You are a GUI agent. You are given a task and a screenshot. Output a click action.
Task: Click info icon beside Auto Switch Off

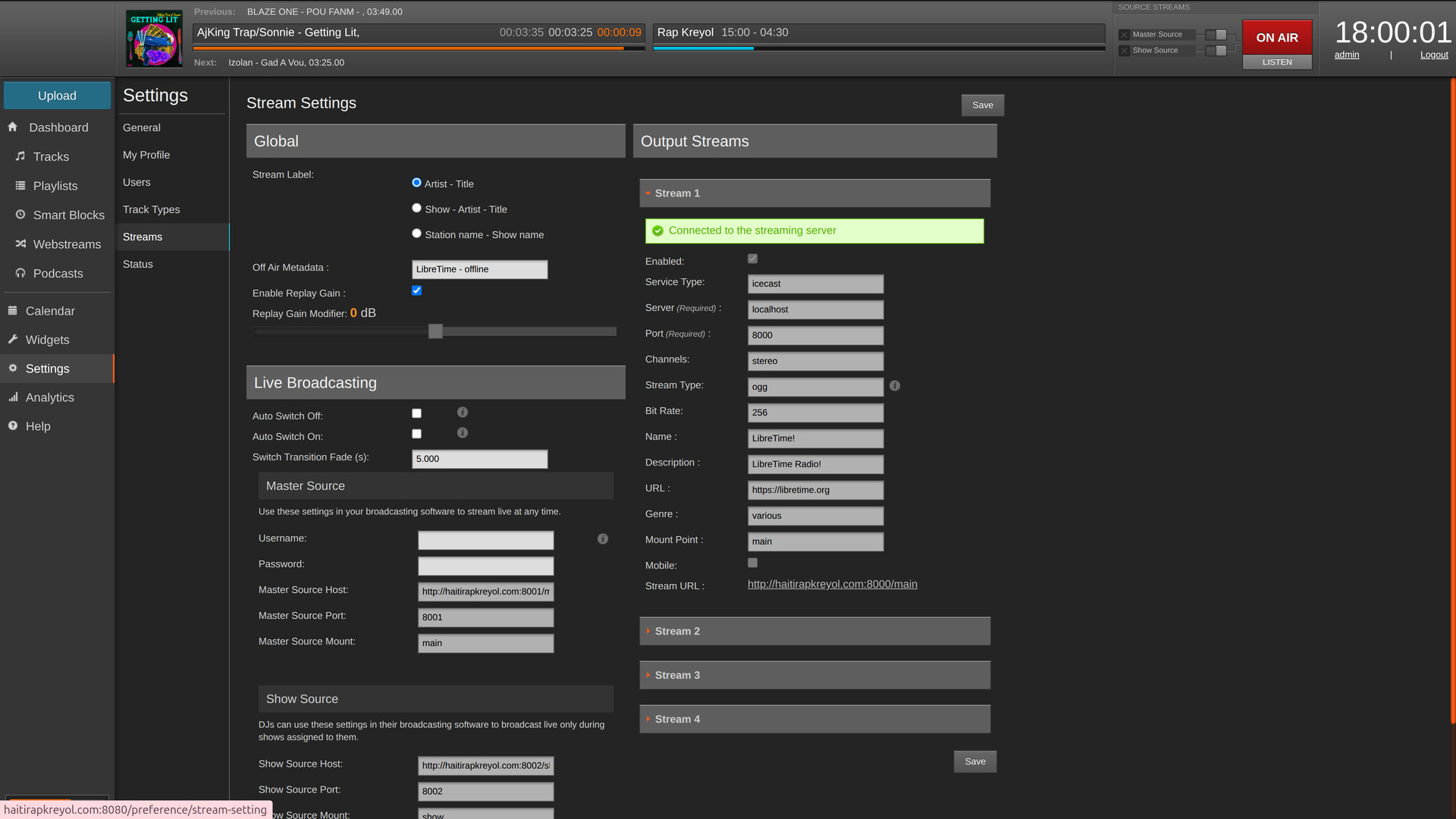[463, 413]
